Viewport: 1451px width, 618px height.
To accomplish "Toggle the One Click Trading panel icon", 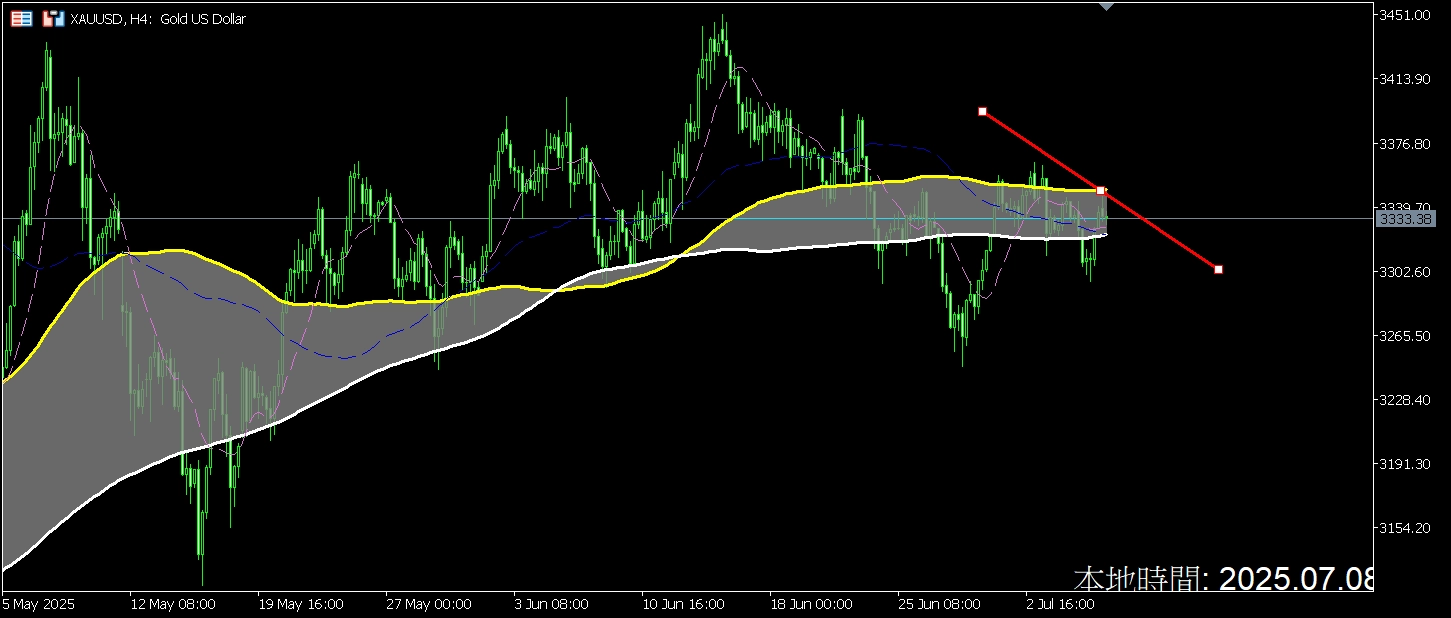I will (x=54, y=19).
